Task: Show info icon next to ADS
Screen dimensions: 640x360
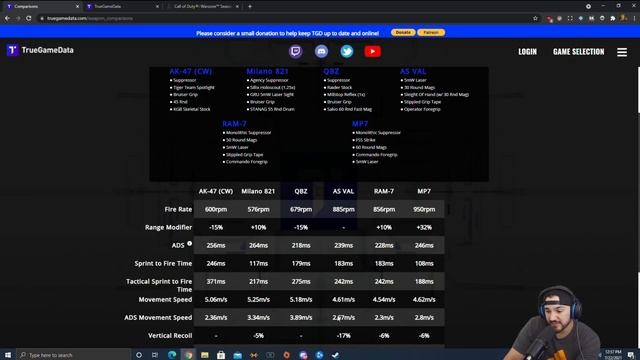Action: coord(189,243)
